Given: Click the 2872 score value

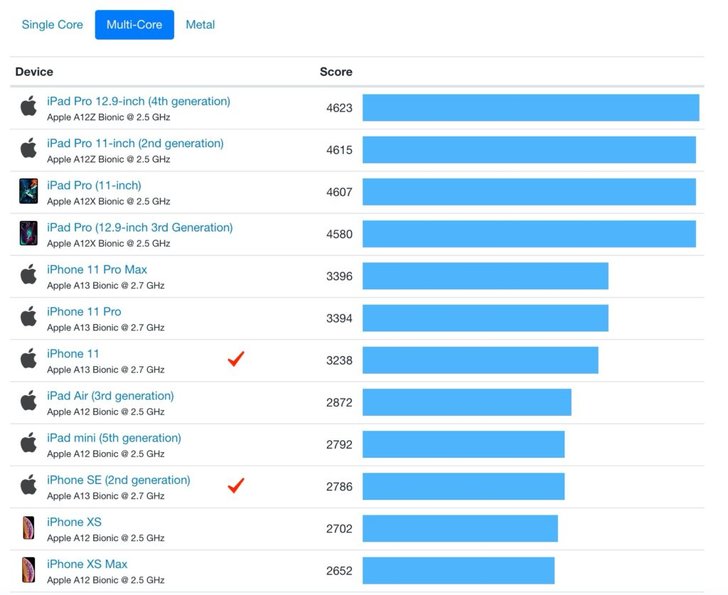Looking at the screenshot, I should [x=339, y=403].
